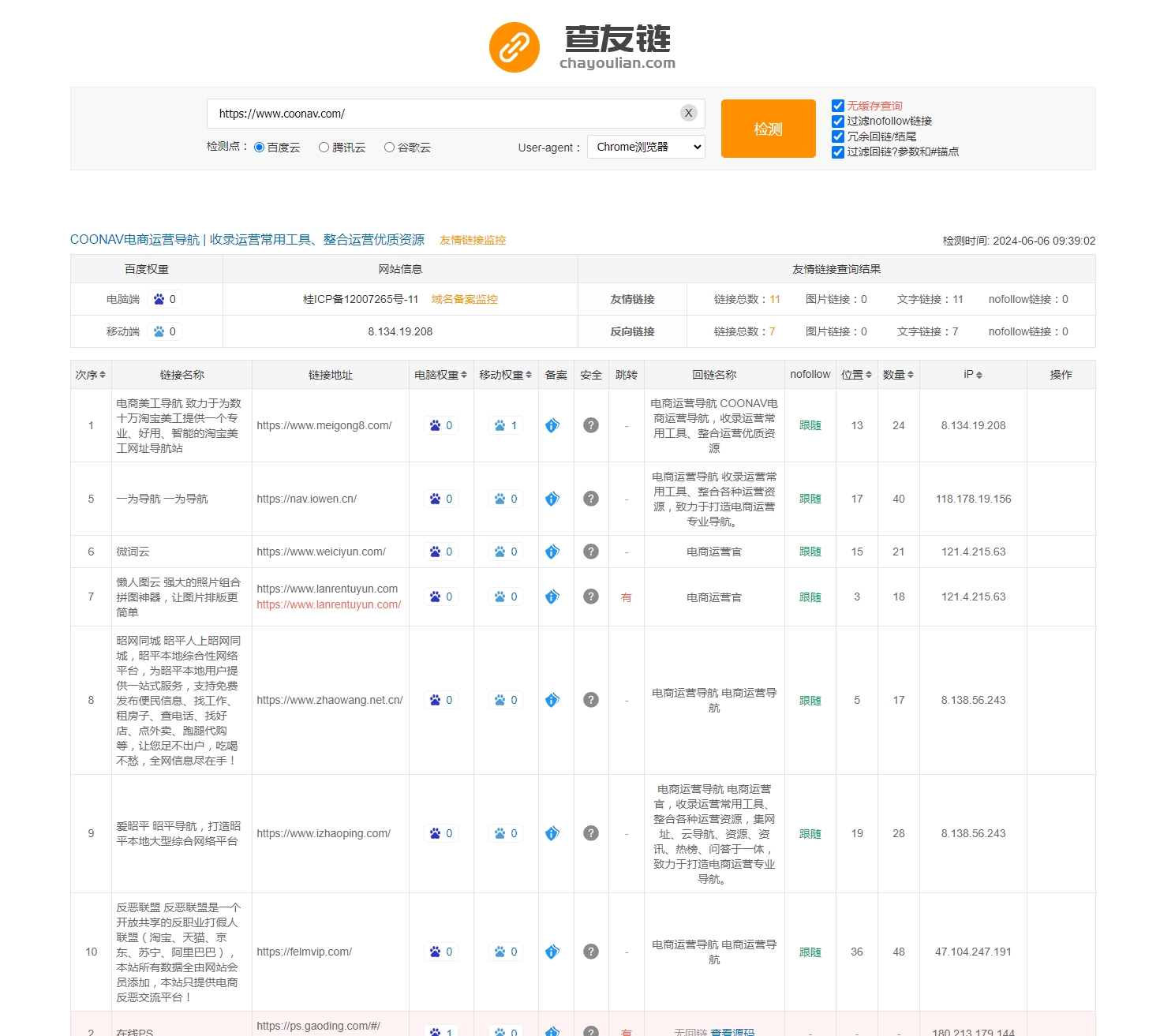Open https://www.izhaoping.com/ link address

point(324,833)
